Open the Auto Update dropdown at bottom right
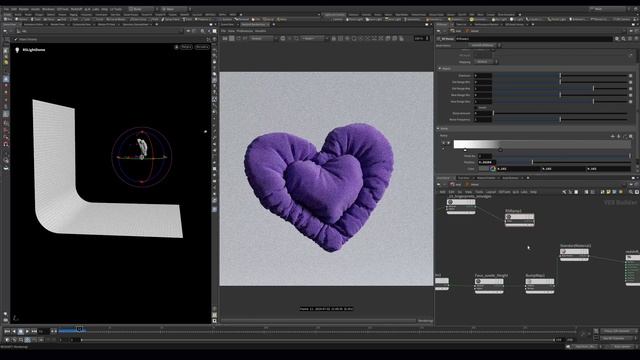The width and height of the screenshot is (640, 360). click(x=623, y=347)
